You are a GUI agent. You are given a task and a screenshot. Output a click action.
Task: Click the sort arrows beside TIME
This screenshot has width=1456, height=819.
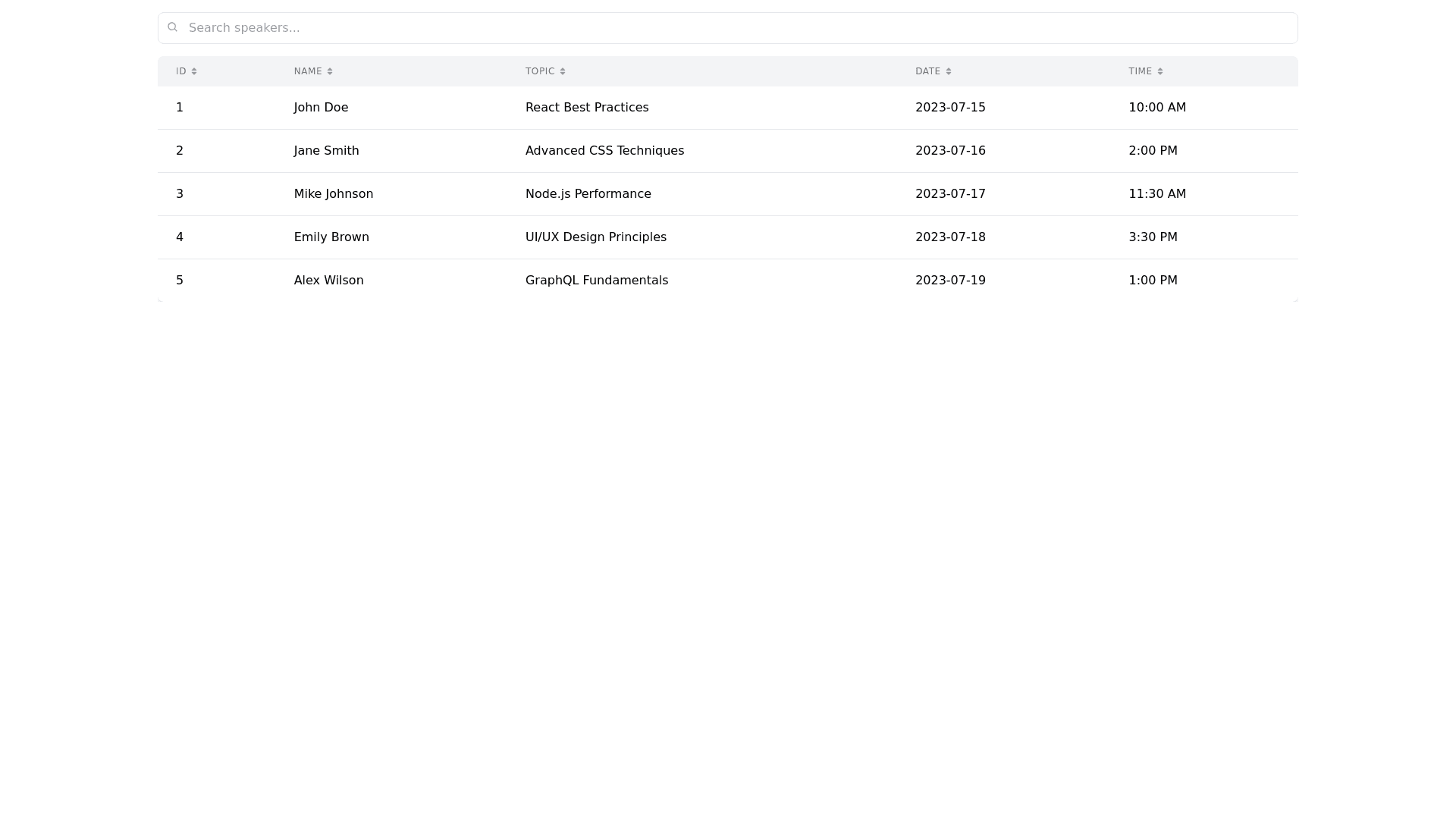(x=1160, y=71)
